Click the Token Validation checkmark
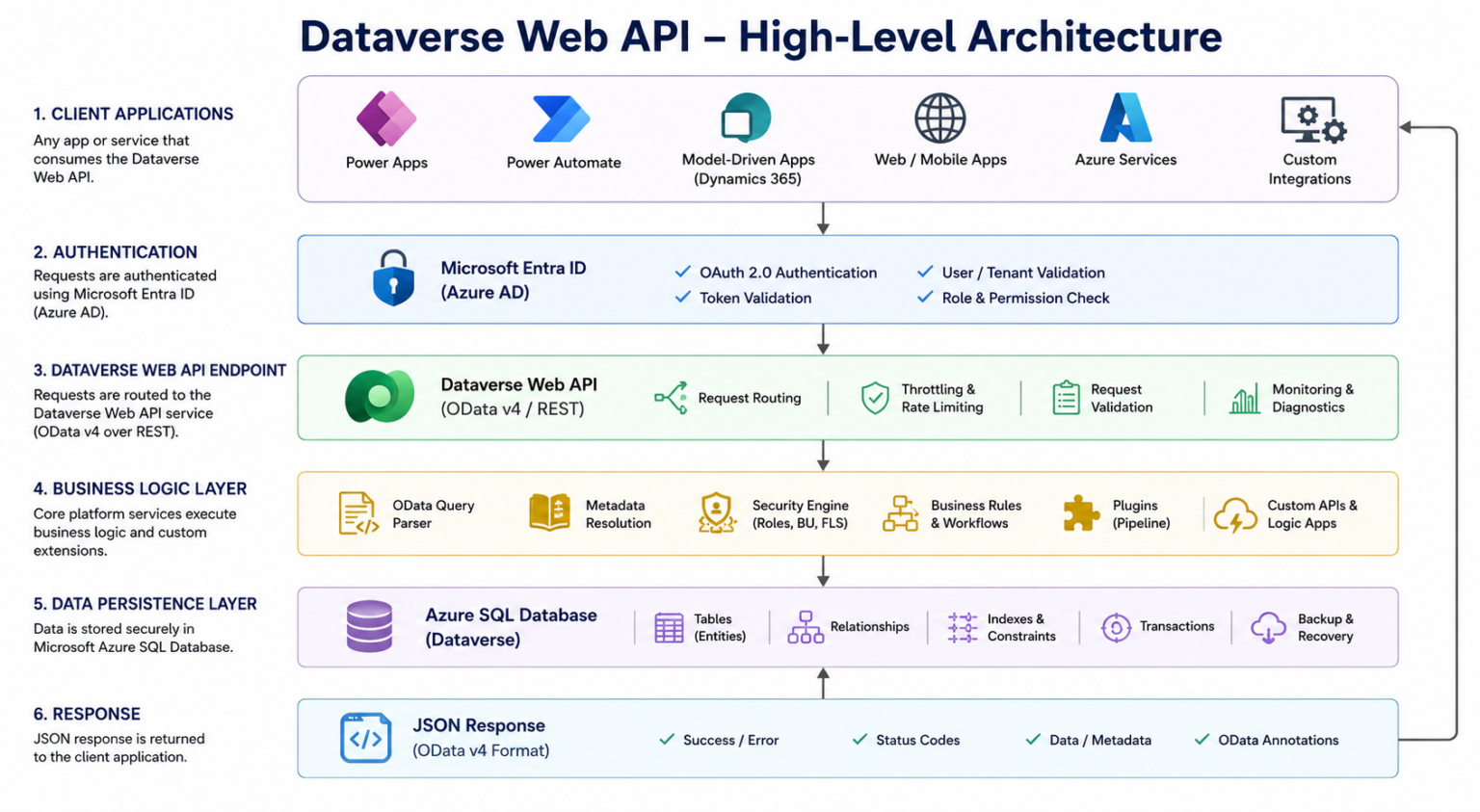 point(683,297)
